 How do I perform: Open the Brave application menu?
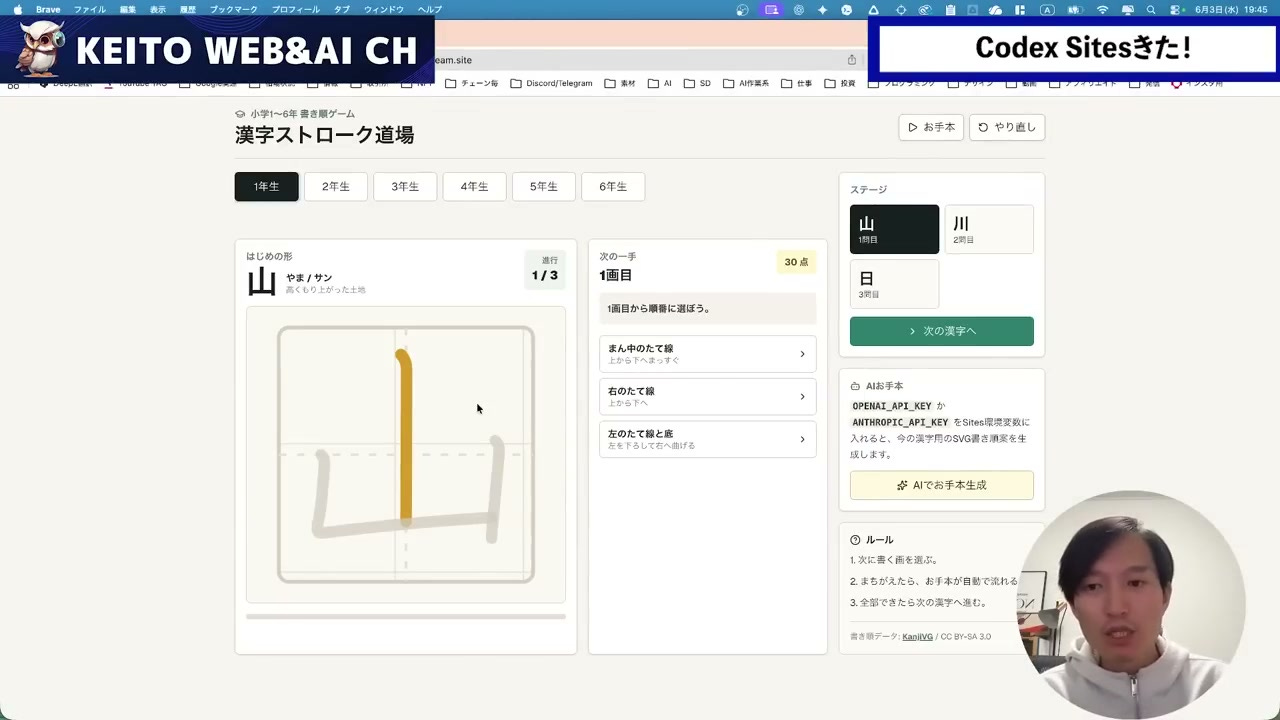pyautogui.click(x=48, y=9)
